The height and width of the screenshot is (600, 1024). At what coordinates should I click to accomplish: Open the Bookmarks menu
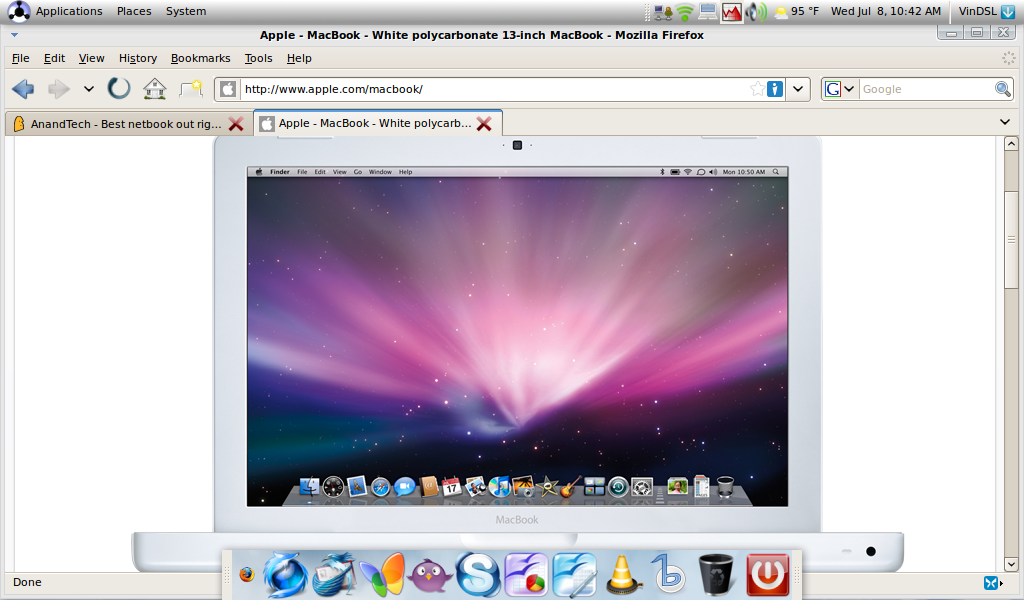(200, 58)
